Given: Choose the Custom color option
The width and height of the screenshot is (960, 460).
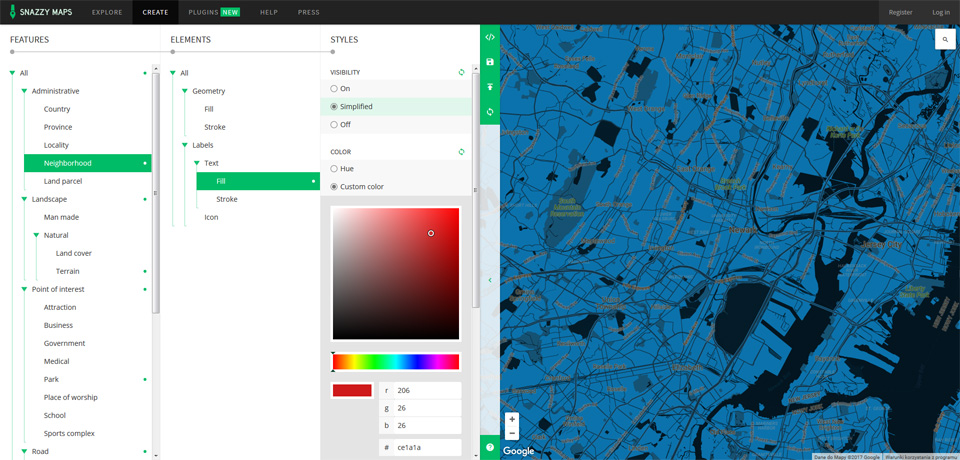Looking at the screenshot, I should (334, 187).
